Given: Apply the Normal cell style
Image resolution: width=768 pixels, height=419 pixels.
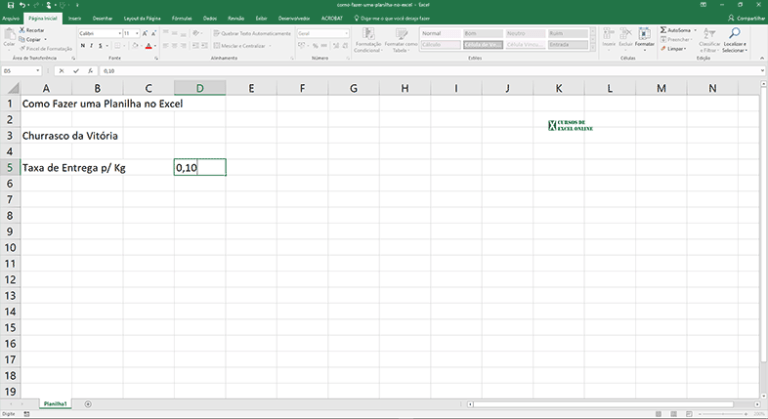Looking at the screenshot, I should pyautogui.click(x=440, y=33).
